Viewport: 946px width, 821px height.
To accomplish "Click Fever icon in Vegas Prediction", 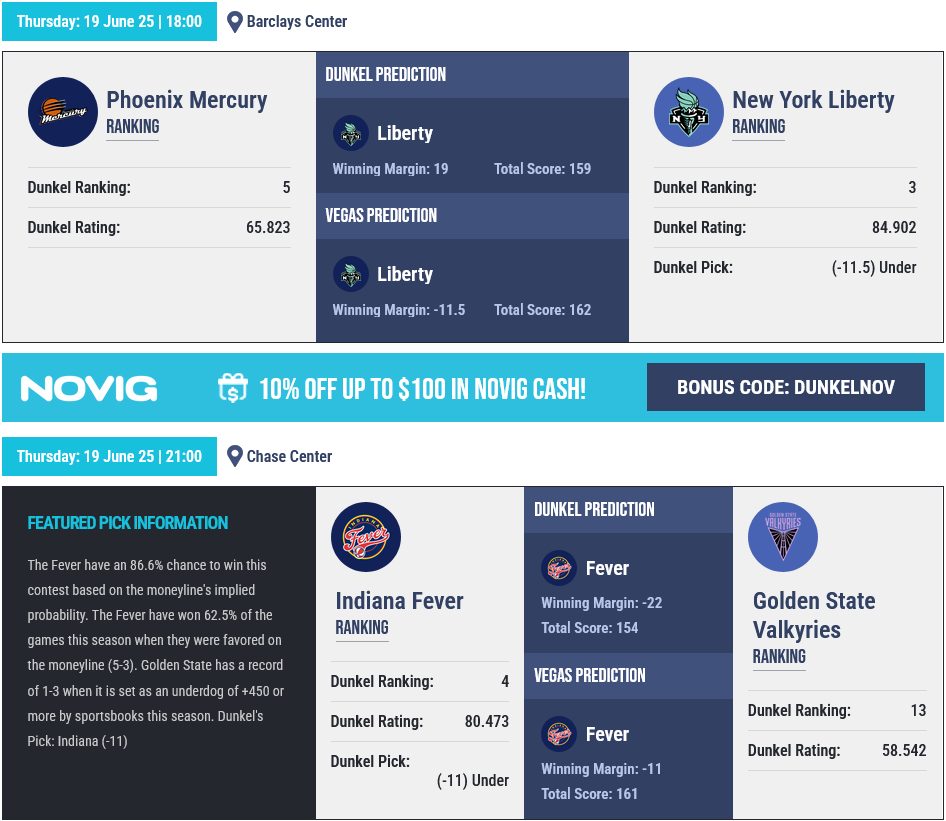I will (x=559, y=734).
